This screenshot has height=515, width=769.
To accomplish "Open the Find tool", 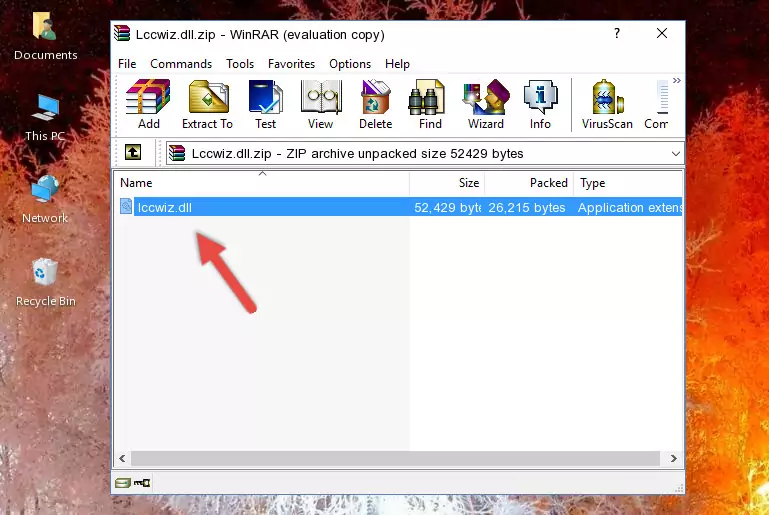I will (x=430, y=104).
